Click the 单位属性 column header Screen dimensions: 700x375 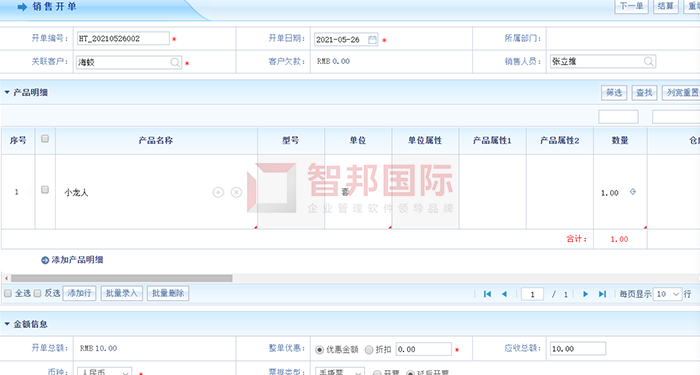pyautogui.click(x=425, y=141)
